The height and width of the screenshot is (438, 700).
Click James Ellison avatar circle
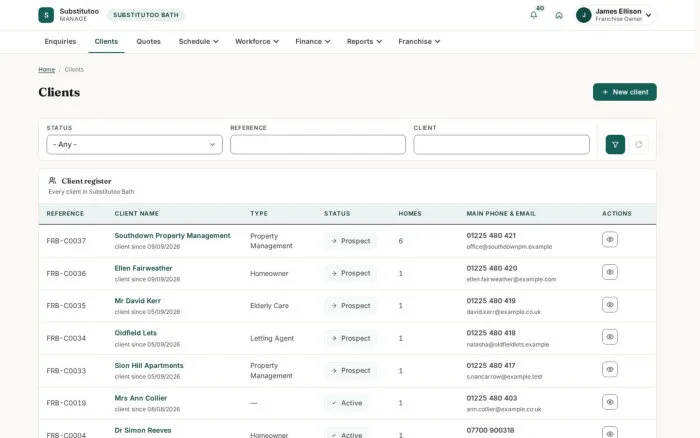pos(583,15)
